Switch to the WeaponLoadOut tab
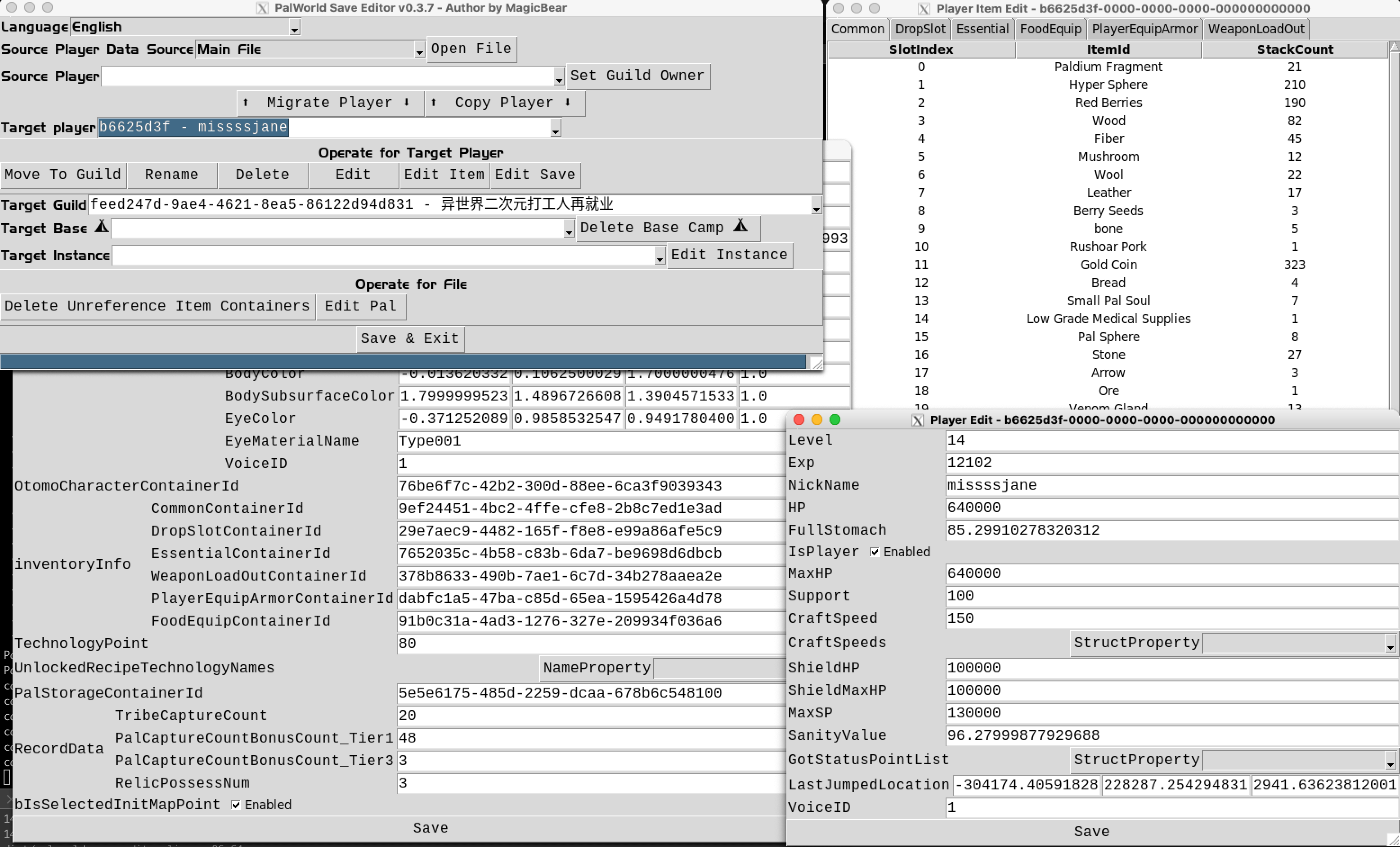The image size is (1400, 847). (1256, 29)
